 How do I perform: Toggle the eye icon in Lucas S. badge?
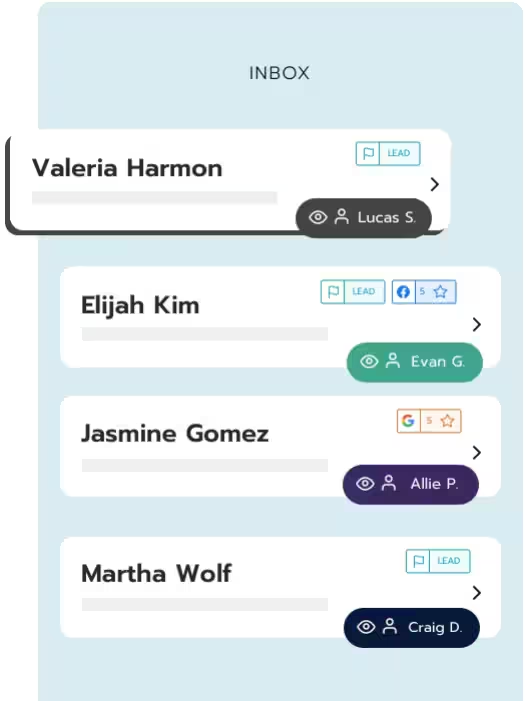click(318, 217)
